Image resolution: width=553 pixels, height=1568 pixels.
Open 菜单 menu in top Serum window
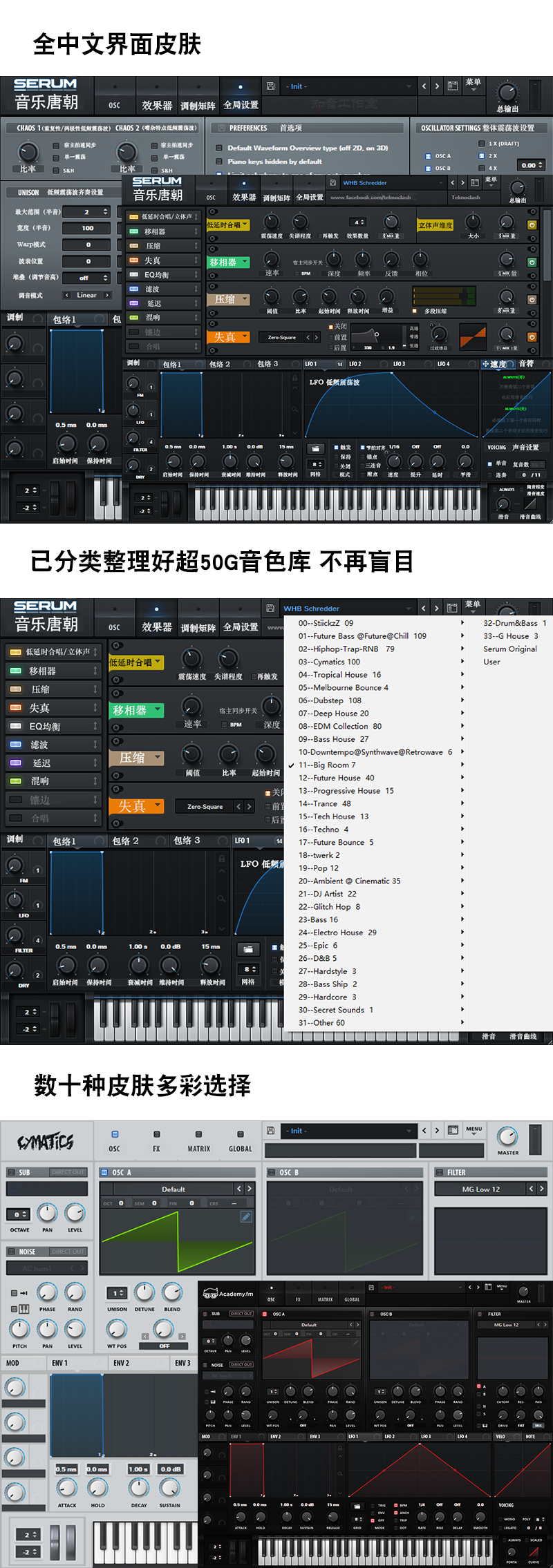(x=474, y=85)
